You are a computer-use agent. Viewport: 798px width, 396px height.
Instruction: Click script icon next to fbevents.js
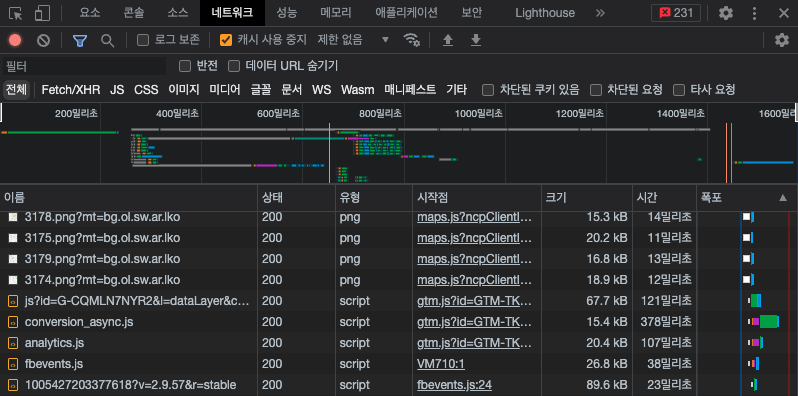click(14, 364)
